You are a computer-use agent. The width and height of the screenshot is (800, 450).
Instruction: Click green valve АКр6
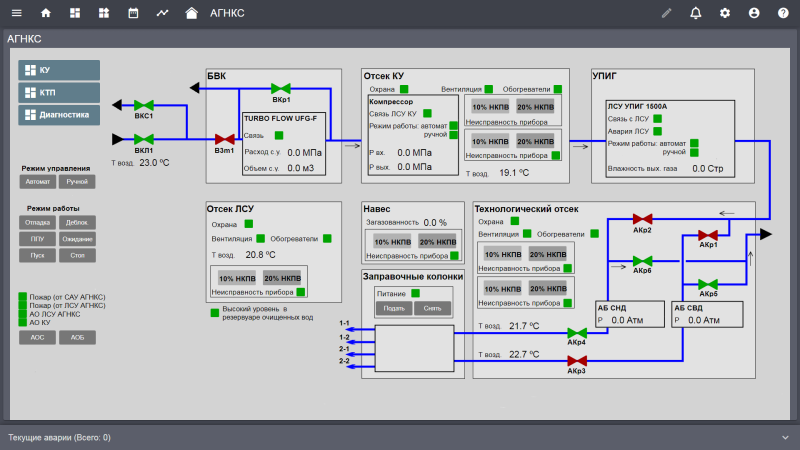(642, 261)
